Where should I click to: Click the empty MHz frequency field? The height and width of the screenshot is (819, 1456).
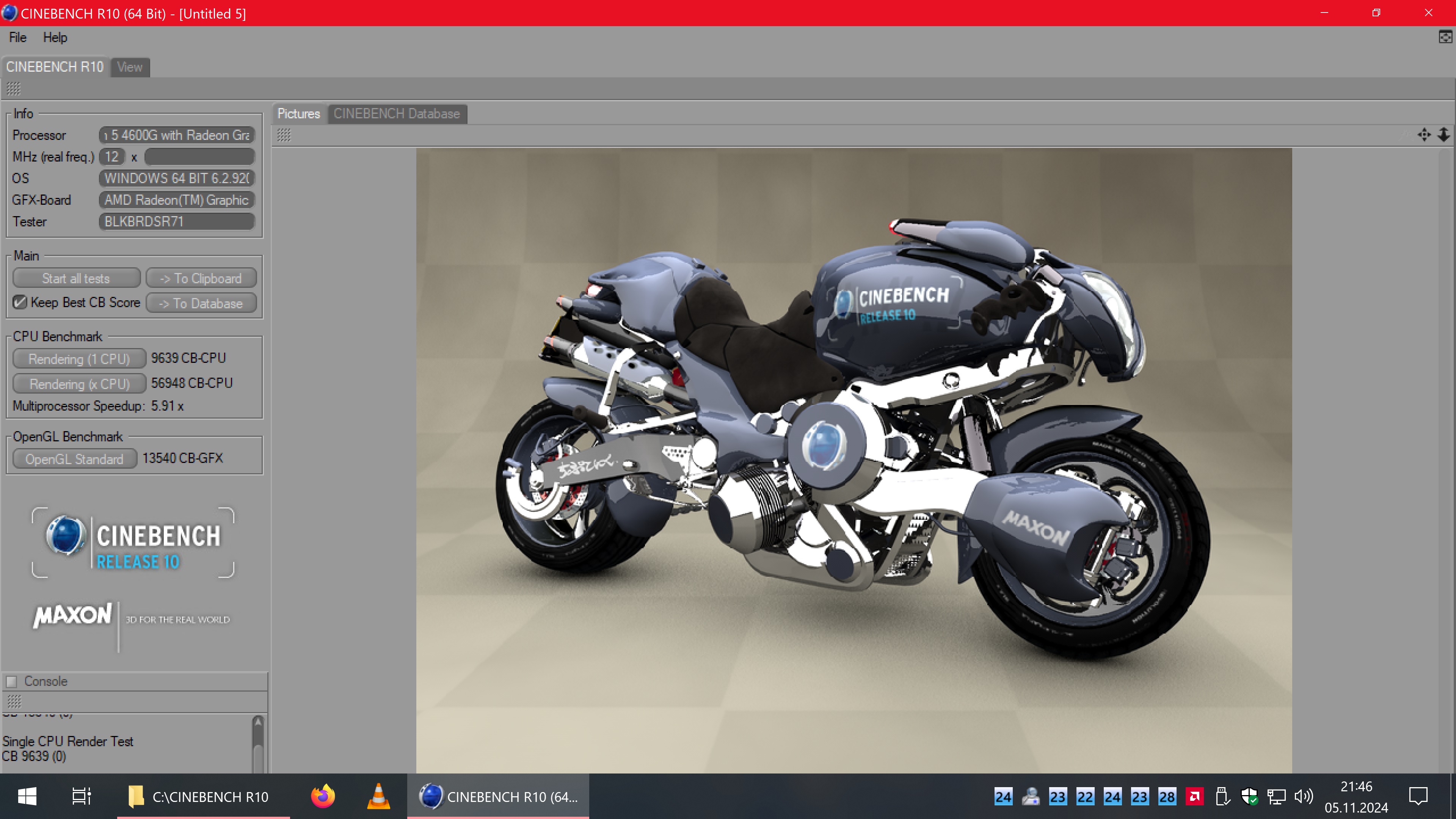click(x=199, y=157)
